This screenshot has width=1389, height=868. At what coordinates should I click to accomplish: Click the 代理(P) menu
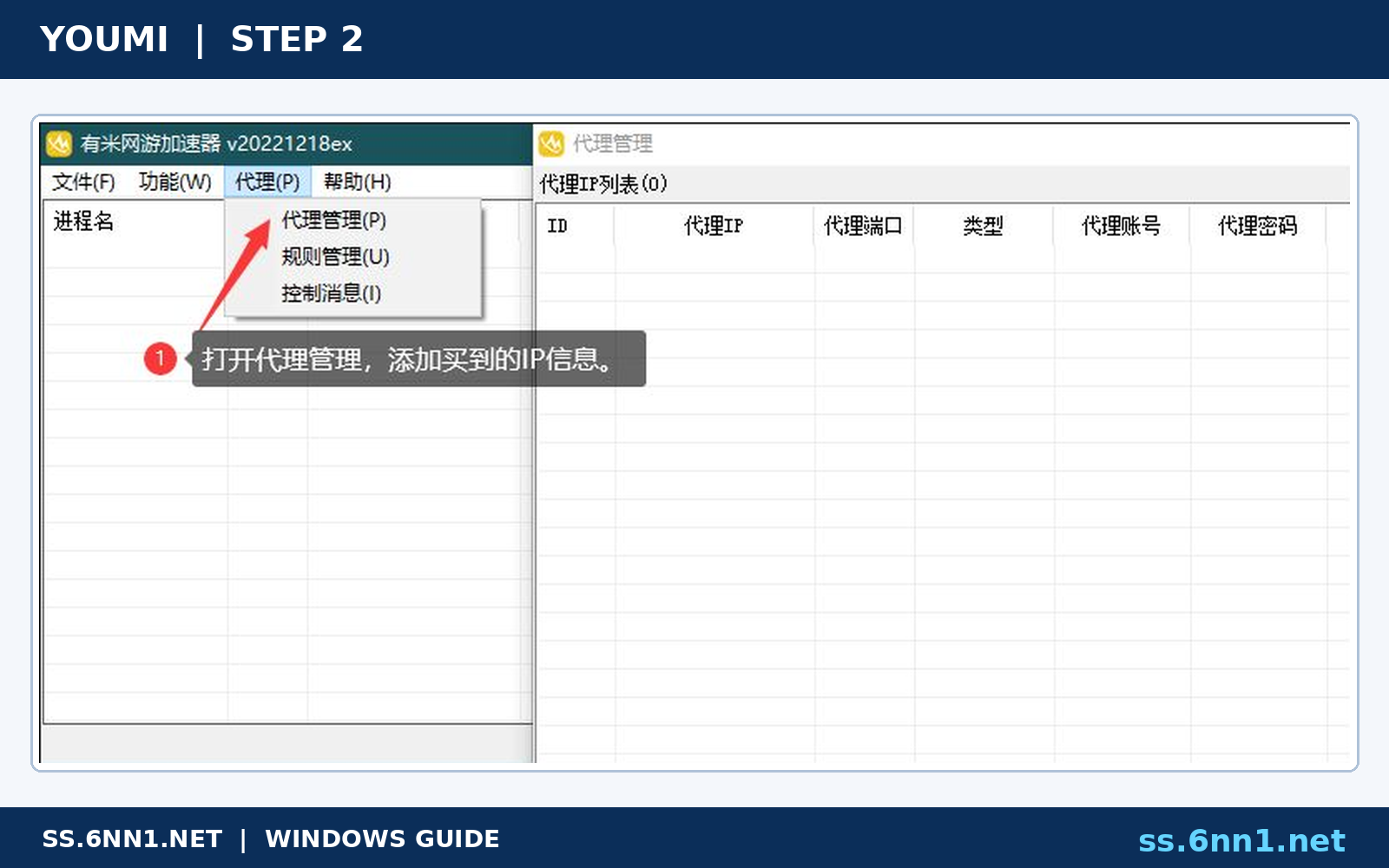pos(267,181)
